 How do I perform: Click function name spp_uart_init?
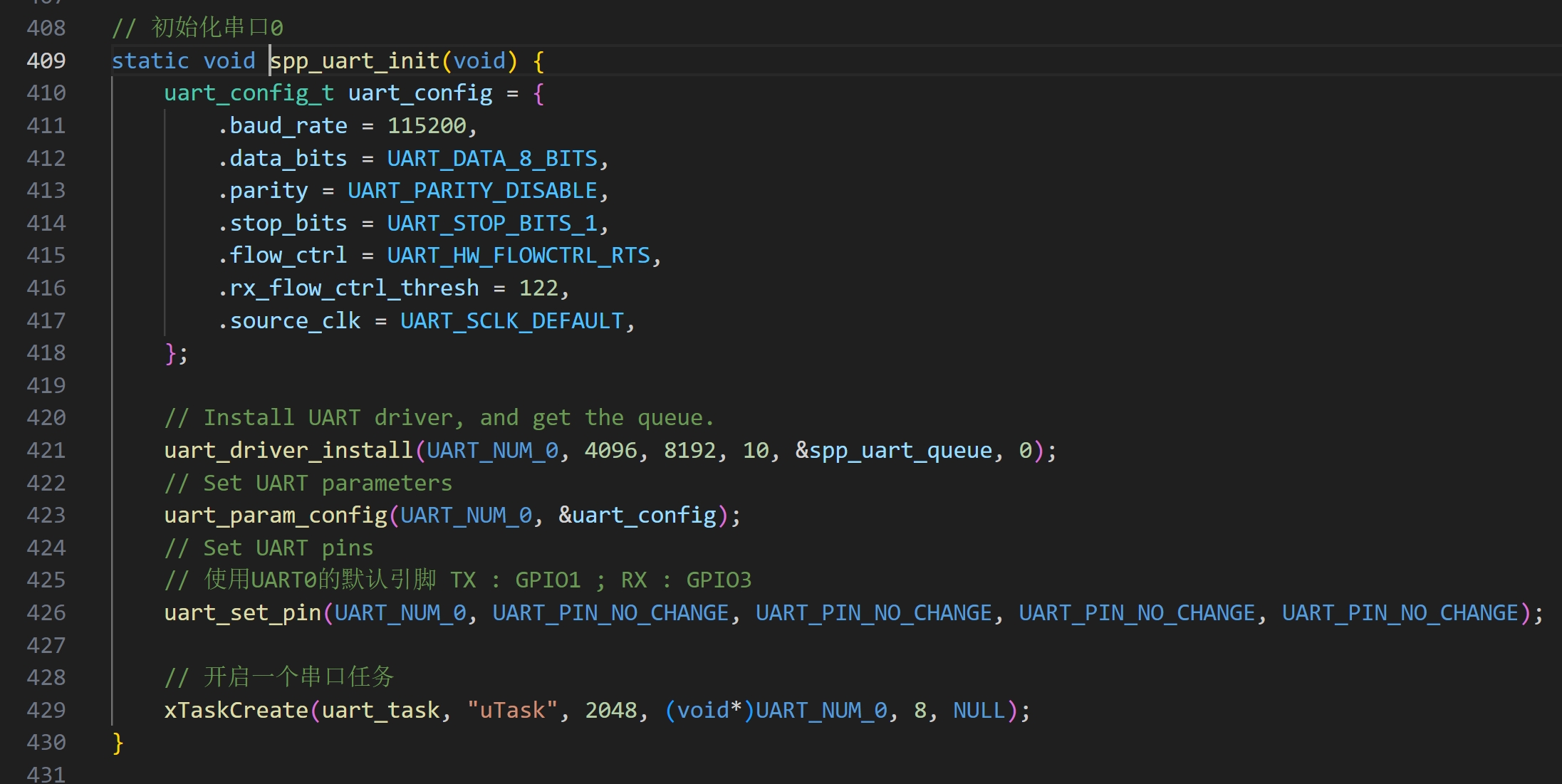[355, 61]
